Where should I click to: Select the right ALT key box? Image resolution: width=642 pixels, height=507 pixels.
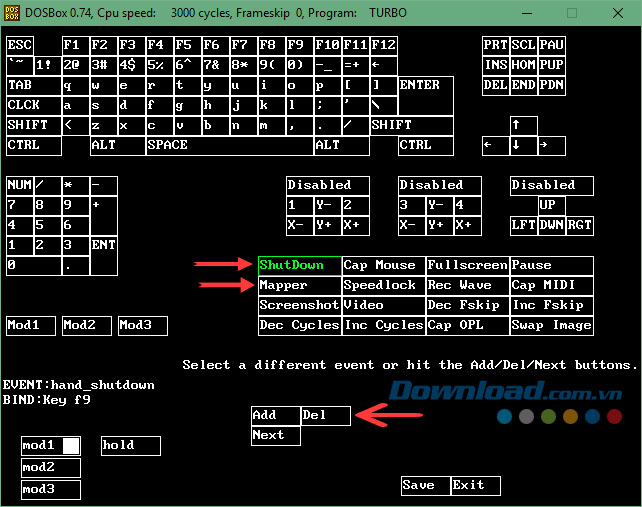342,145
